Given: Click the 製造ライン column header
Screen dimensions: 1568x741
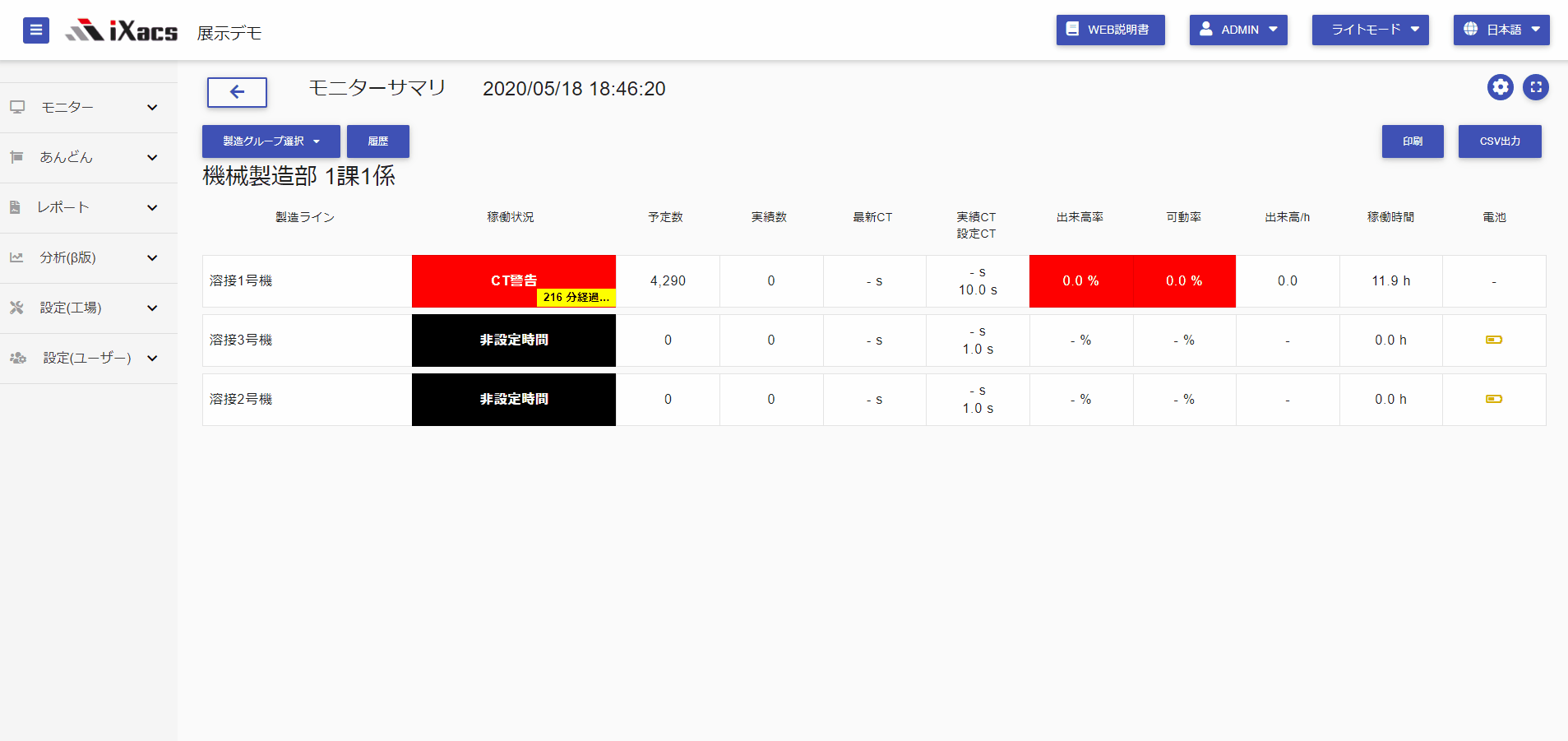Looking at the screenshot, I should [305, 217].
